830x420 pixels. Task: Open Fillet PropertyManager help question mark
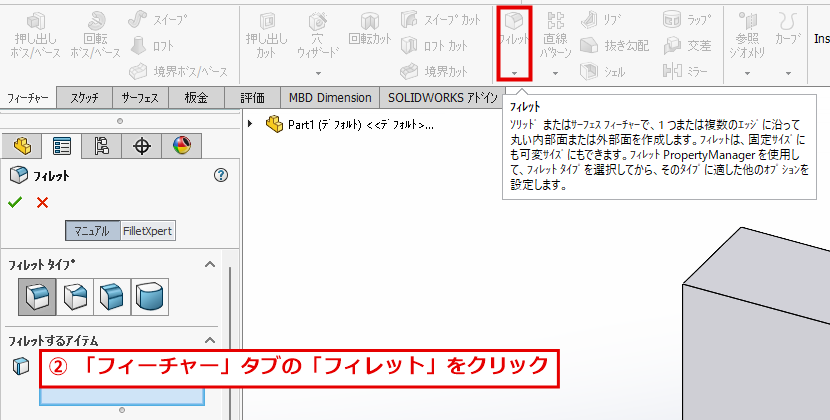[221, 175]
